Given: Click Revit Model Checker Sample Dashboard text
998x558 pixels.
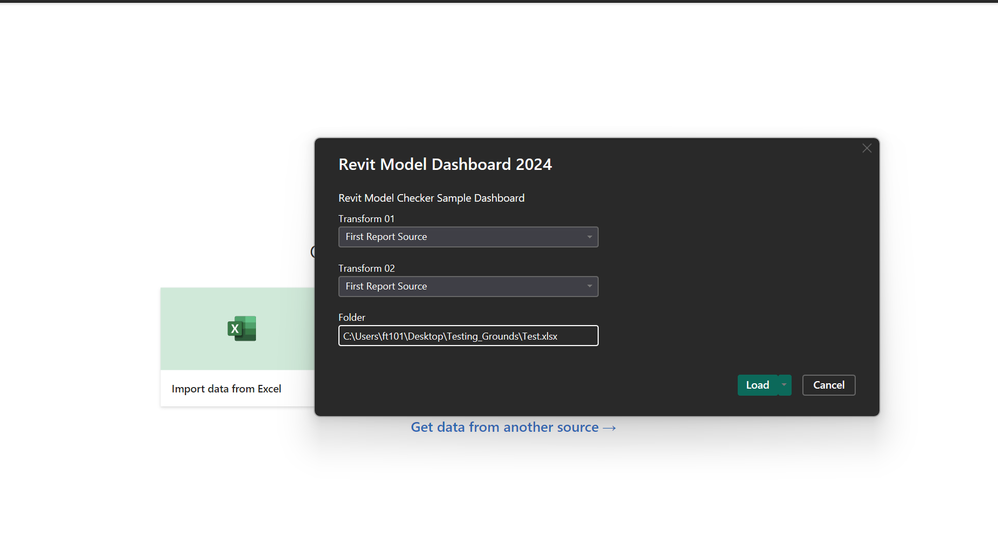Looking at the screenshot, I should click(432, 198).
